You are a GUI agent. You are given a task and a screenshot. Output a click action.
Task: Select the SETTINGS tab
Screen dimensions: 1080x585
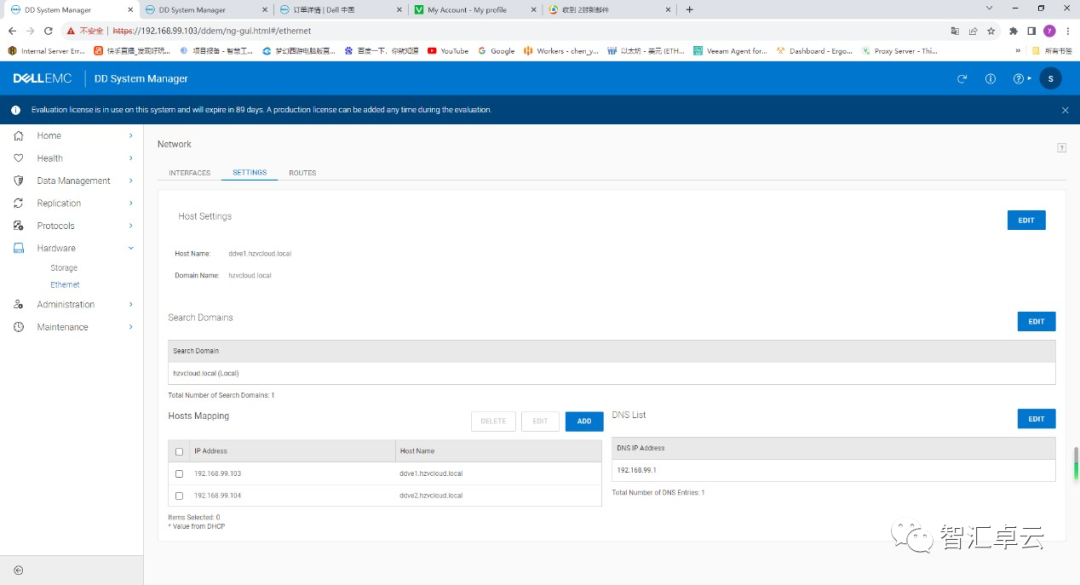(249, 172)
